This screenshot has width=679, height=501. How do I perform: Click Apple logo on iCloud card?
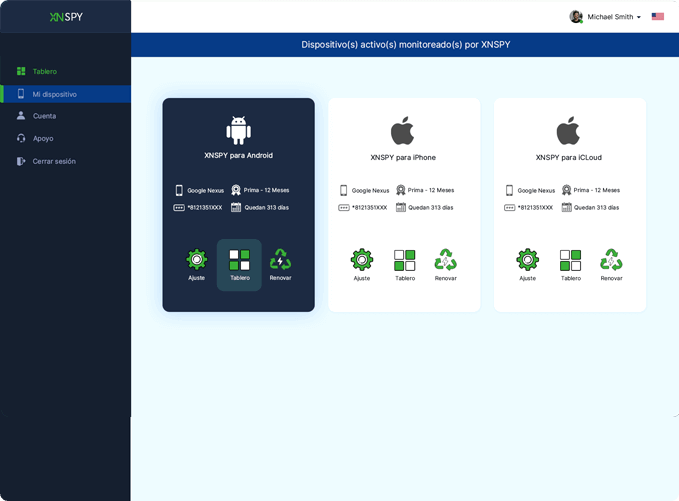(568, 131)
